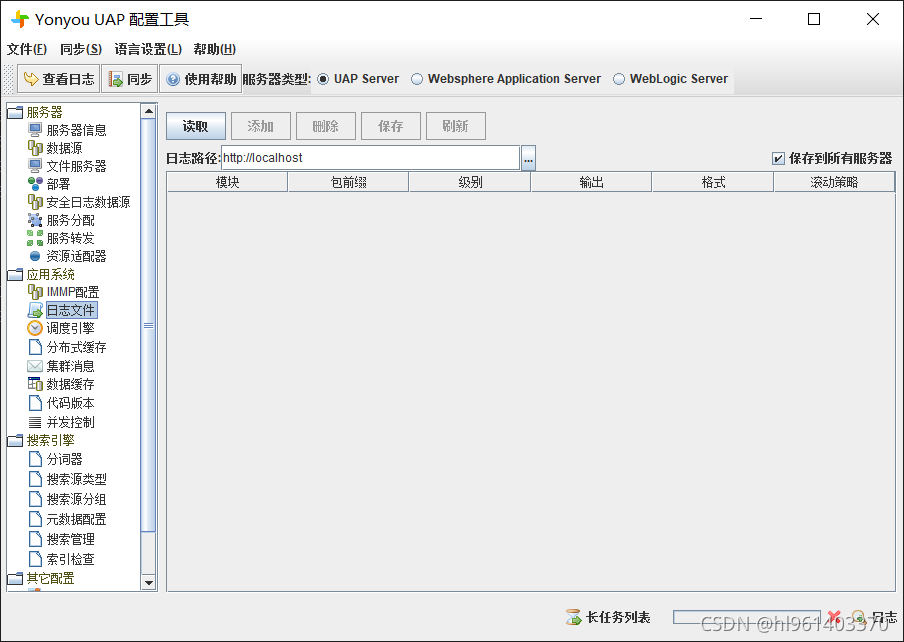The height and width of the screenshot is (642, 904).
Task: Click the 集群消息 envelope icon
Action: pos(35,366)
